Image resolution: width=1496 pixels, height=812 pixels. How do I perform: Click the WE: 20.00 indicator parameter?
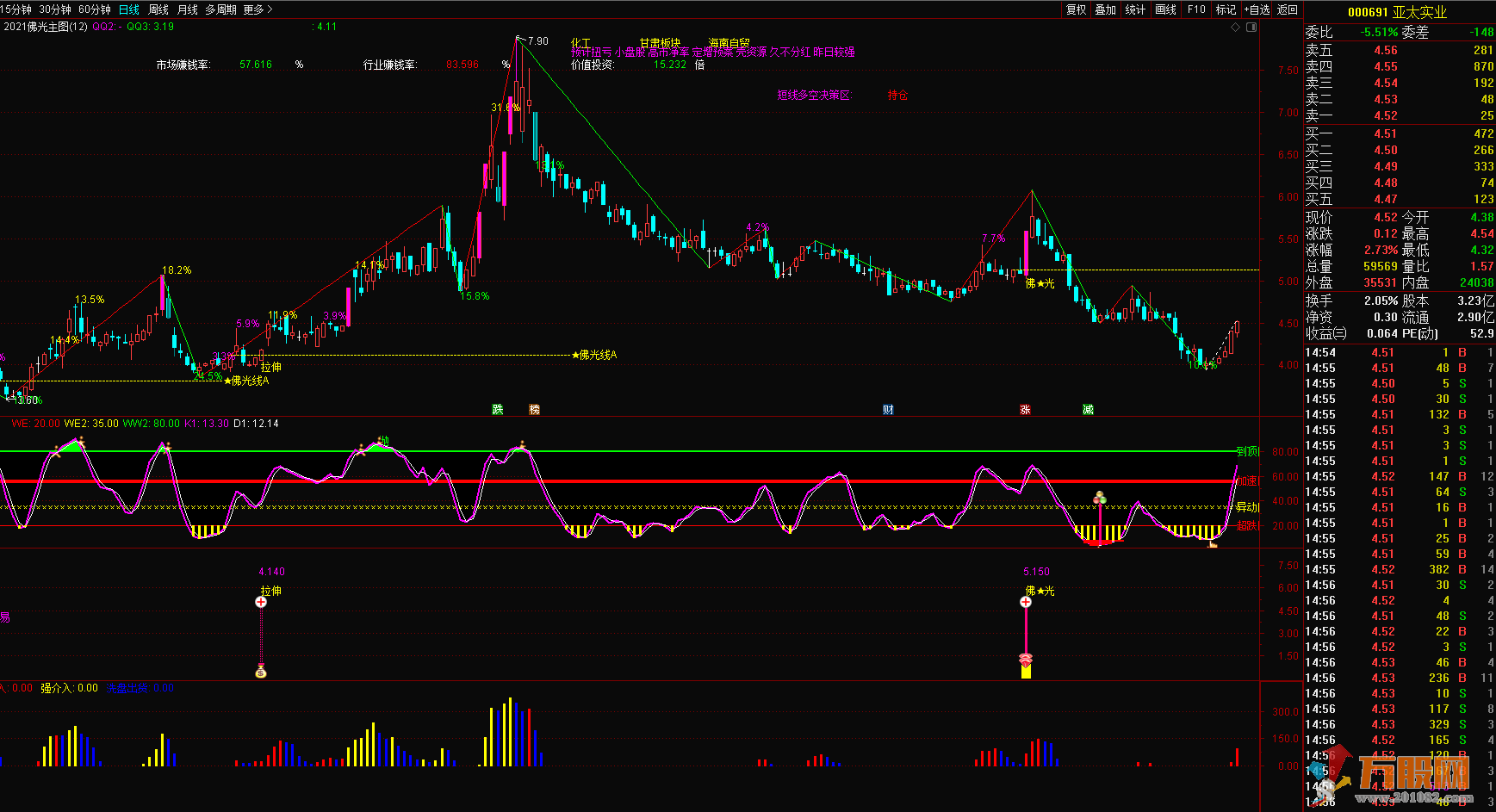click(35, 424)
